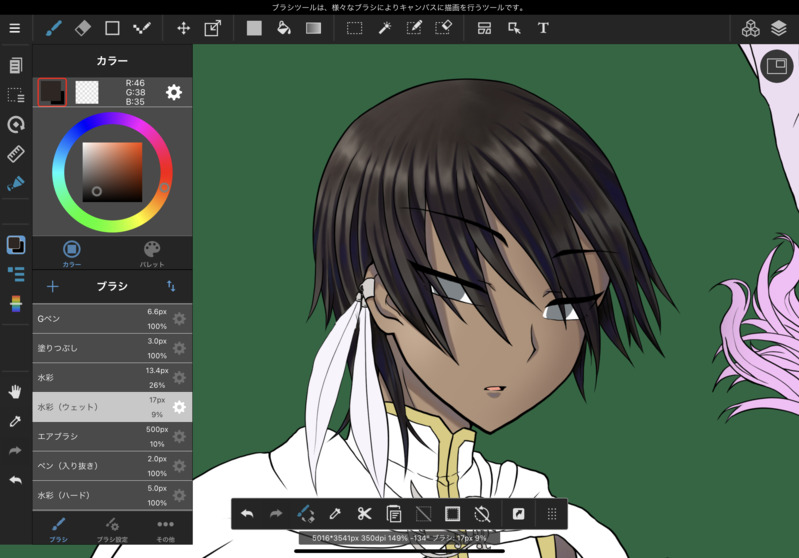Open the ruler snap icon in sidebar
The image size is (799, 558).
(x=16, y=154)
